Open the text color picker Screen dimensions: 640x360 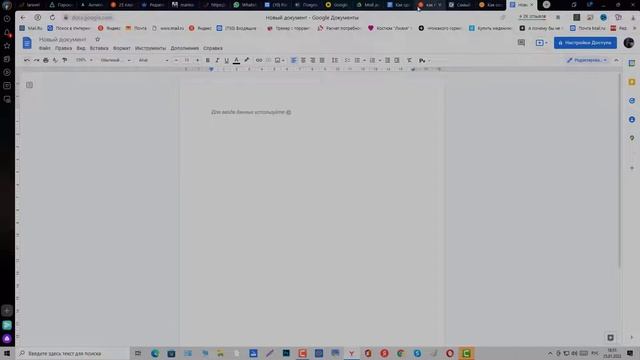(x=236, y=60)
